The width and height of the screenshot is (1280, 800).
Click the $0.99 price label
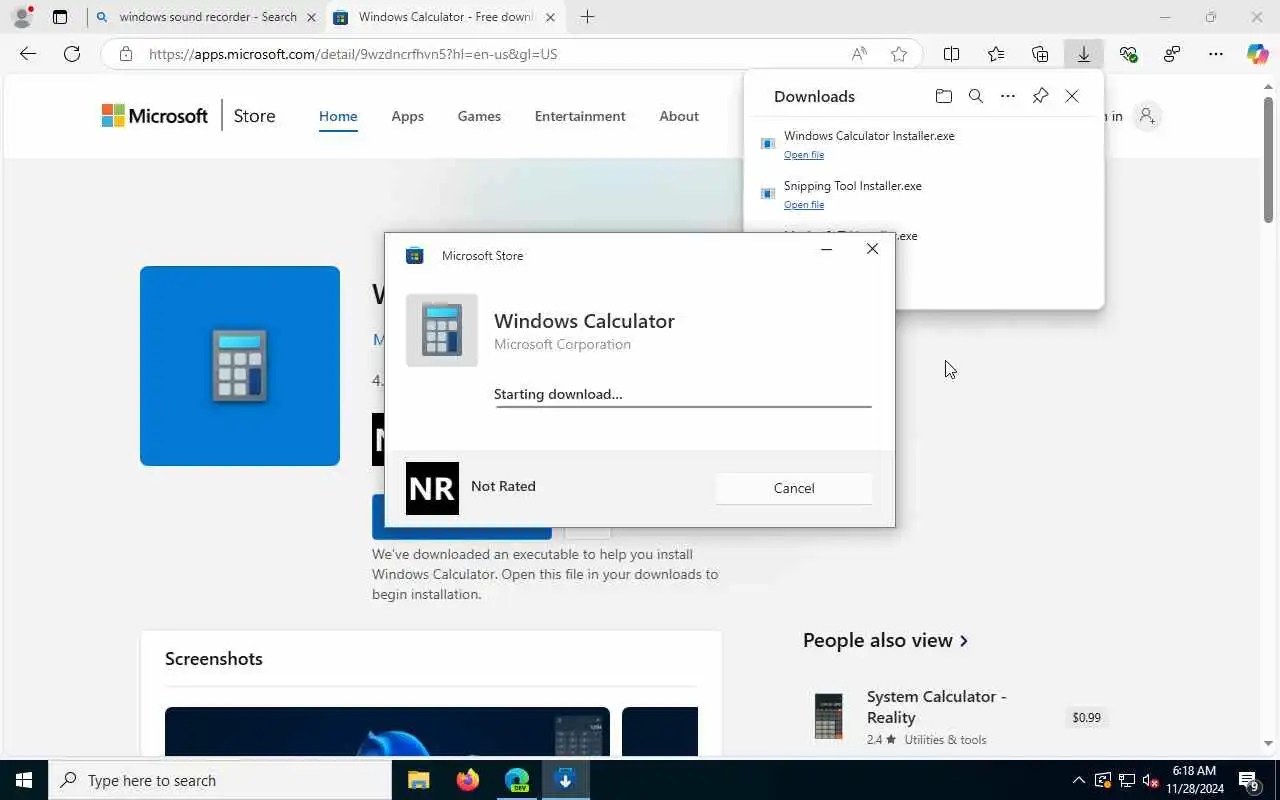(x=1086, y=717)
